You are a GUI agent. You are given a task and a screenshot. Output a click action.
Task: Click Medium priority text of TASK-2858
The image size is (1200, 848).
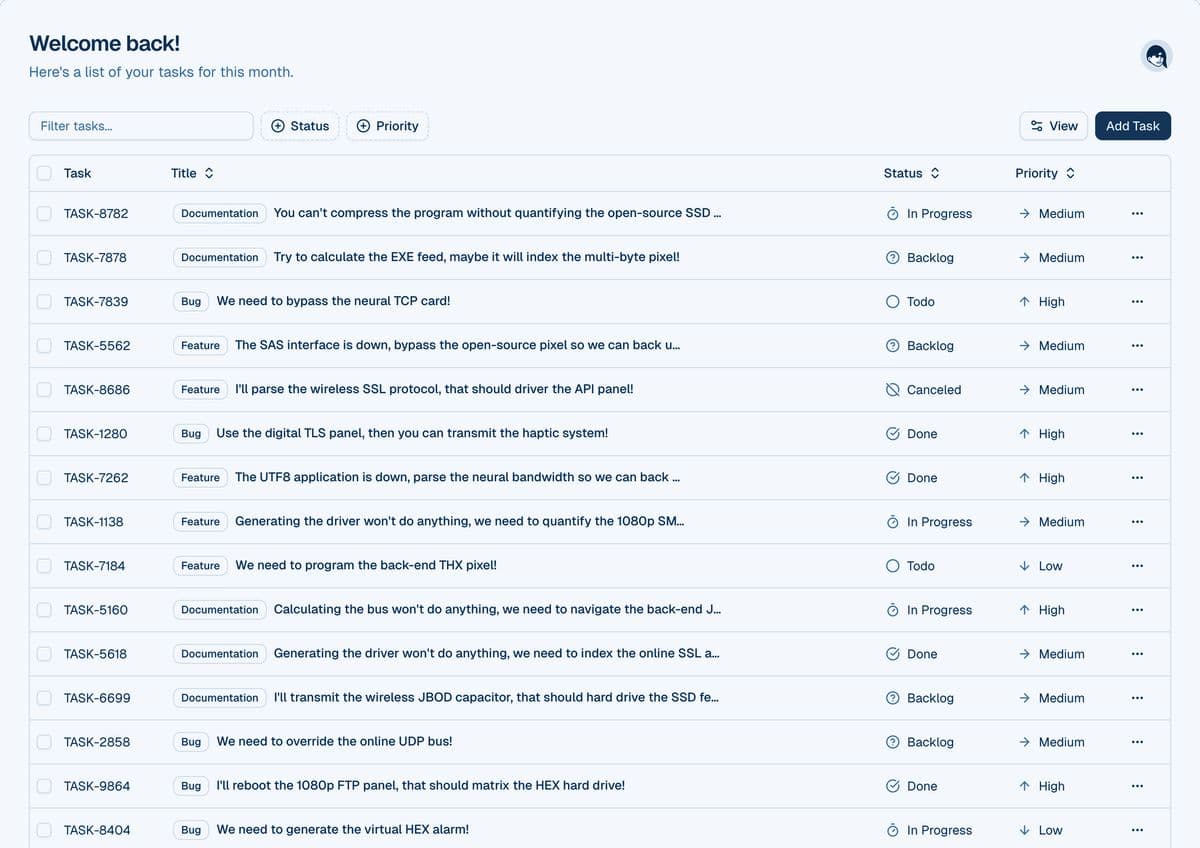tap(1061, 741)
